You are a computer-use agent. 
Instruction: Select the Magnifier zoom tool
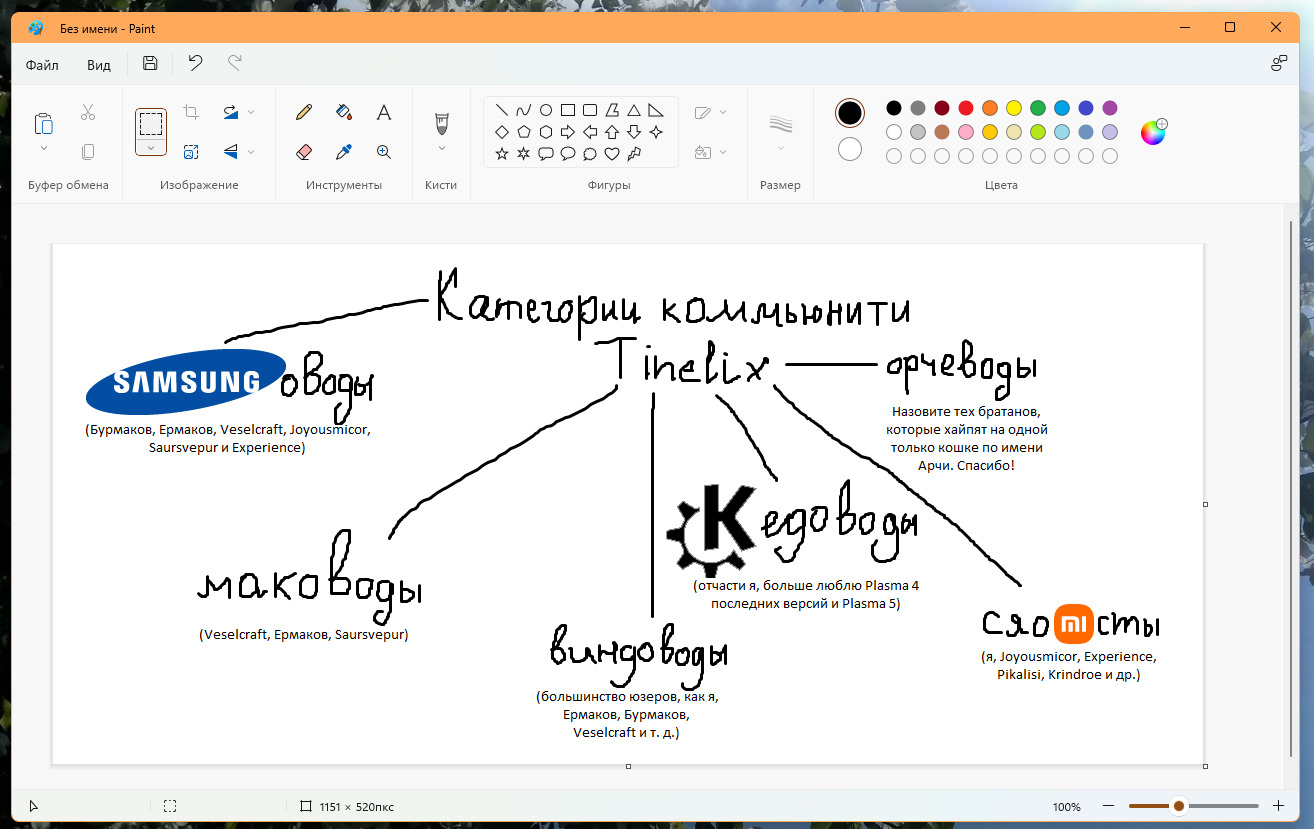(383, 152)
